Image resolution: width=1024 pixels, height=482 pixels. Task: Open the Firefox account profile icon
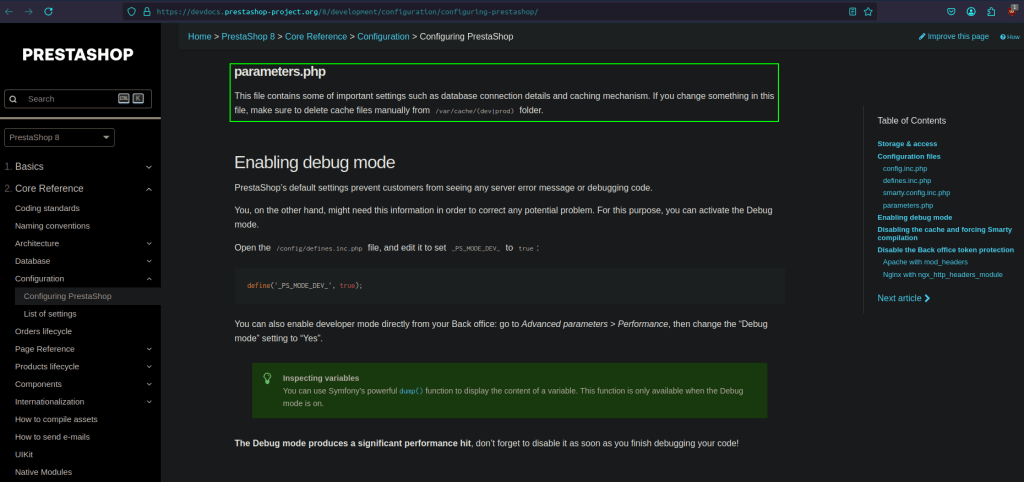971,11
